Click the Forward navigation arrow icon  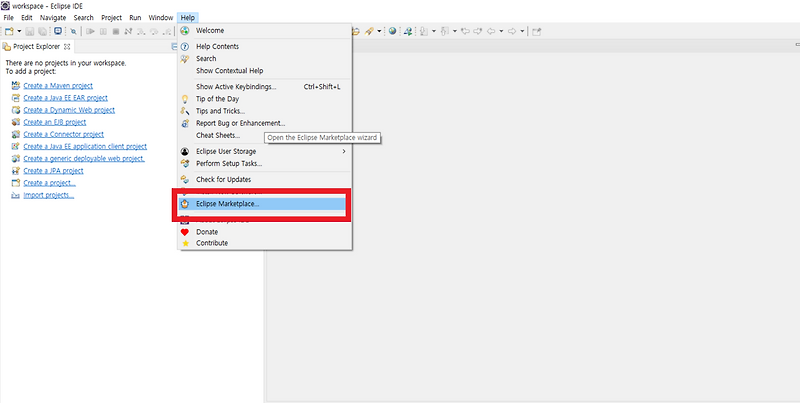pos(512,31)
